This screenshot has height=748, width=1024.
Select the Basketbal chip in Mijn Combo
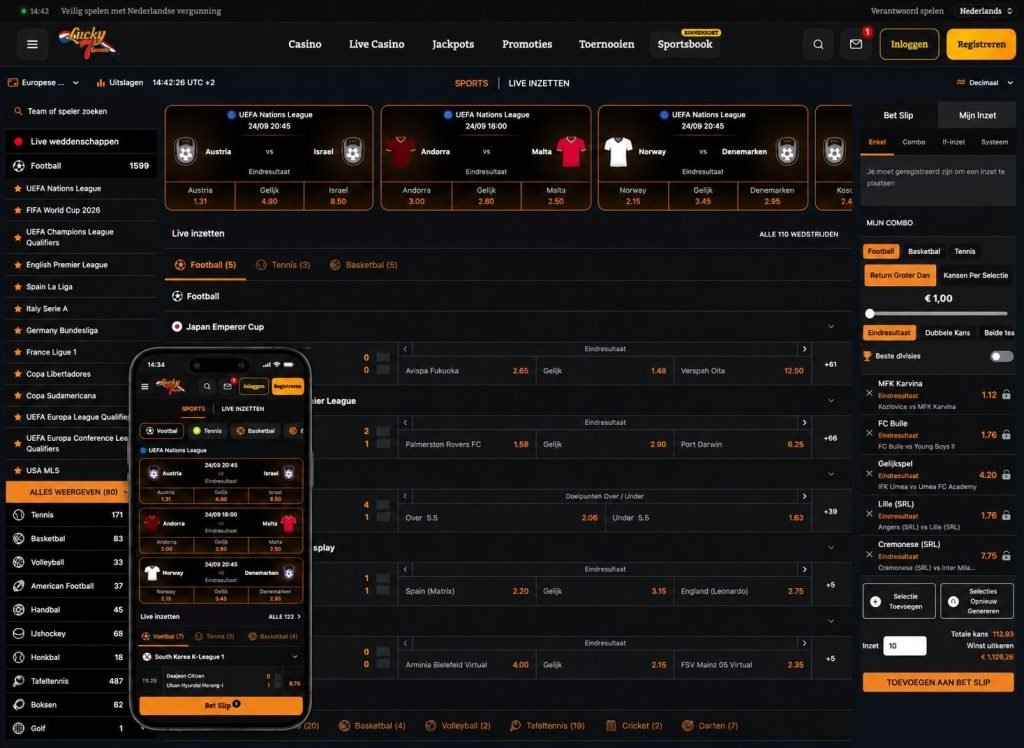coord(923,252)
